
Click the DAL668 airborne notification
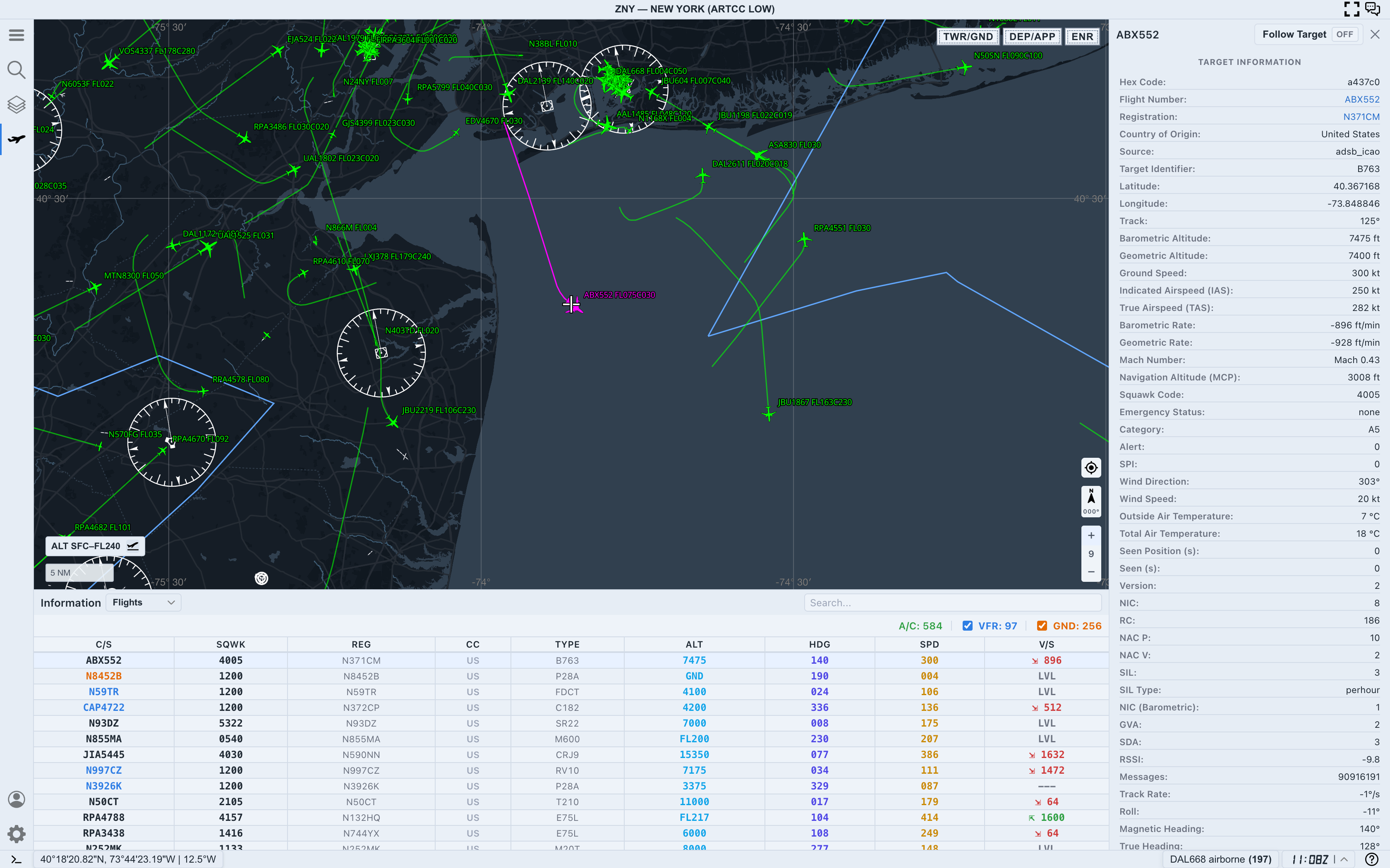click(1221, 859)
